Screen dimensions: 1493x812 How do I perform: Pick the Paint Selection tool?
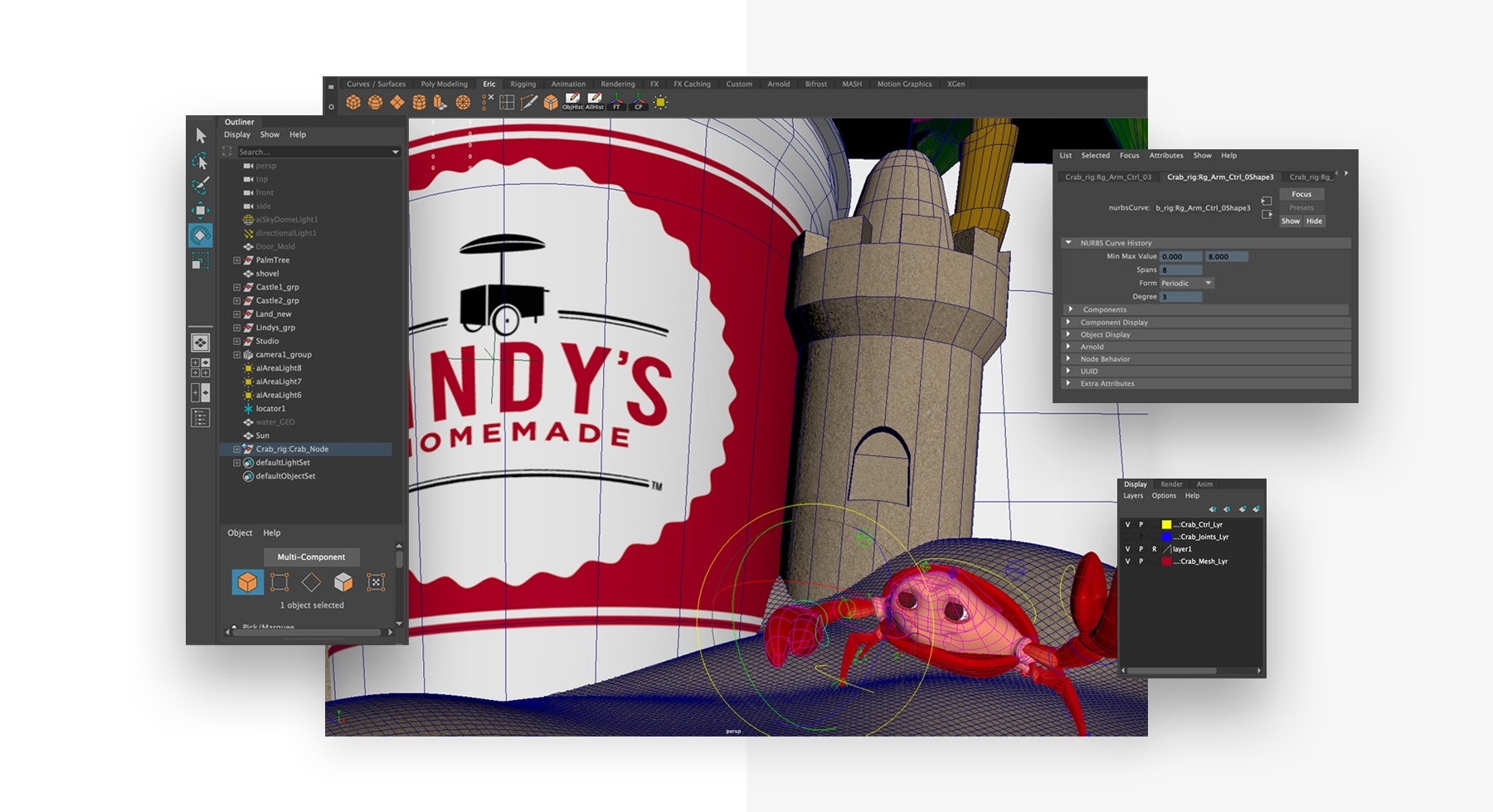(x=200, y=185)
